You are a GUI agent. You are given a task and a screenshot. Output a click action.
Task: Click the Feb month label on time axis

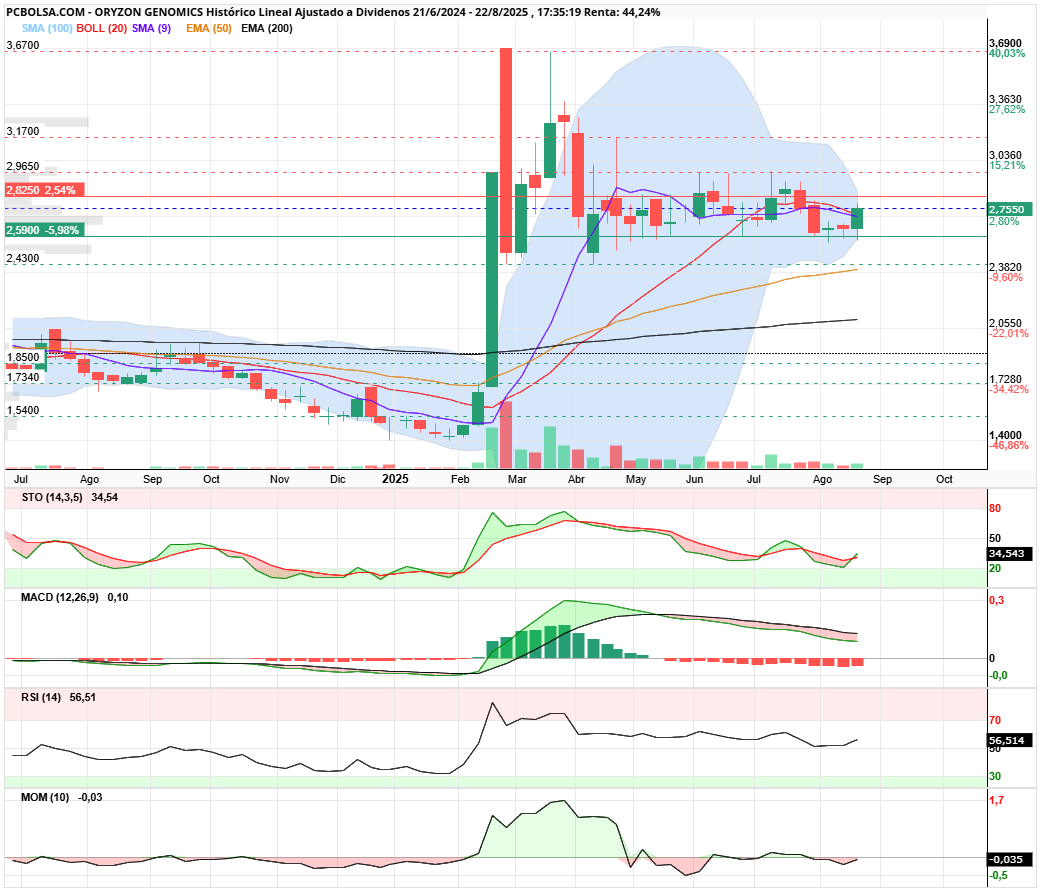pos(460,479)
